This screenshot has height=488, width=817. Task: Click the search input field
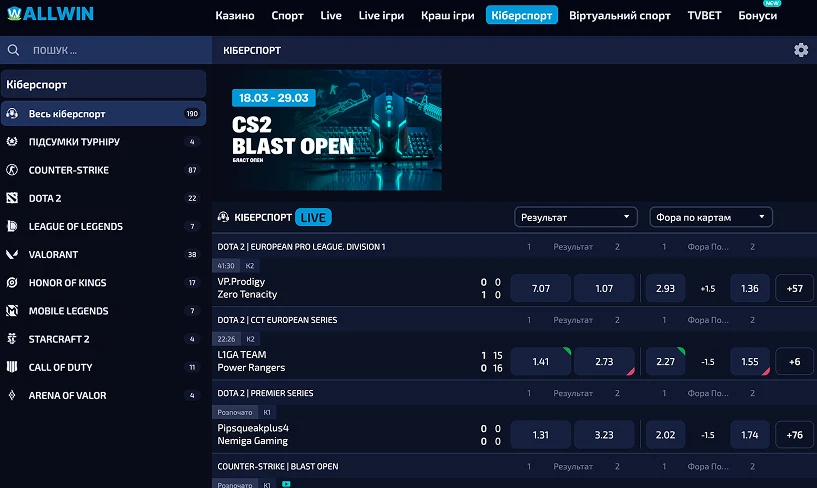pos(110,50)
